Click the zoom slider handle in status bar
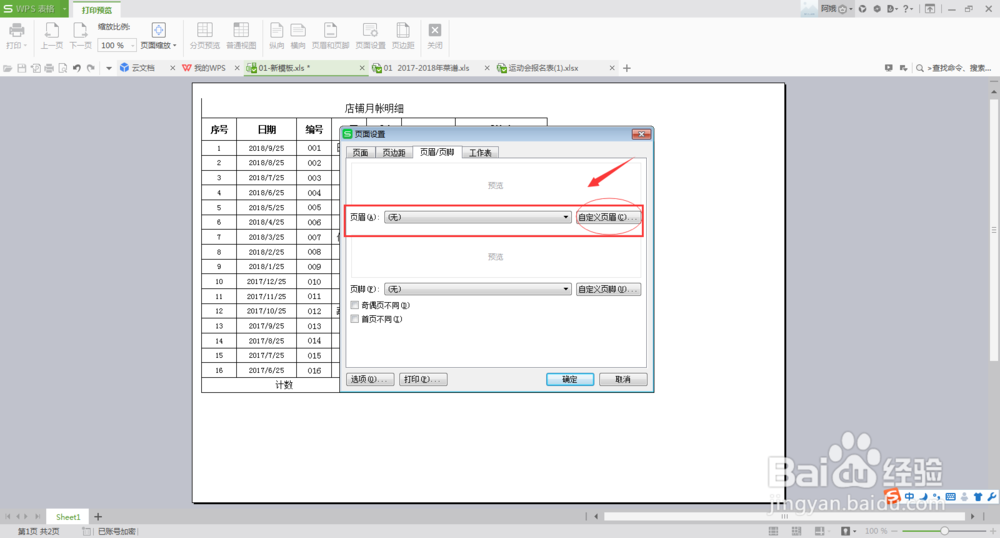Image resolution: width=1000 pixels, height=538 pixels. coord(945,531)
